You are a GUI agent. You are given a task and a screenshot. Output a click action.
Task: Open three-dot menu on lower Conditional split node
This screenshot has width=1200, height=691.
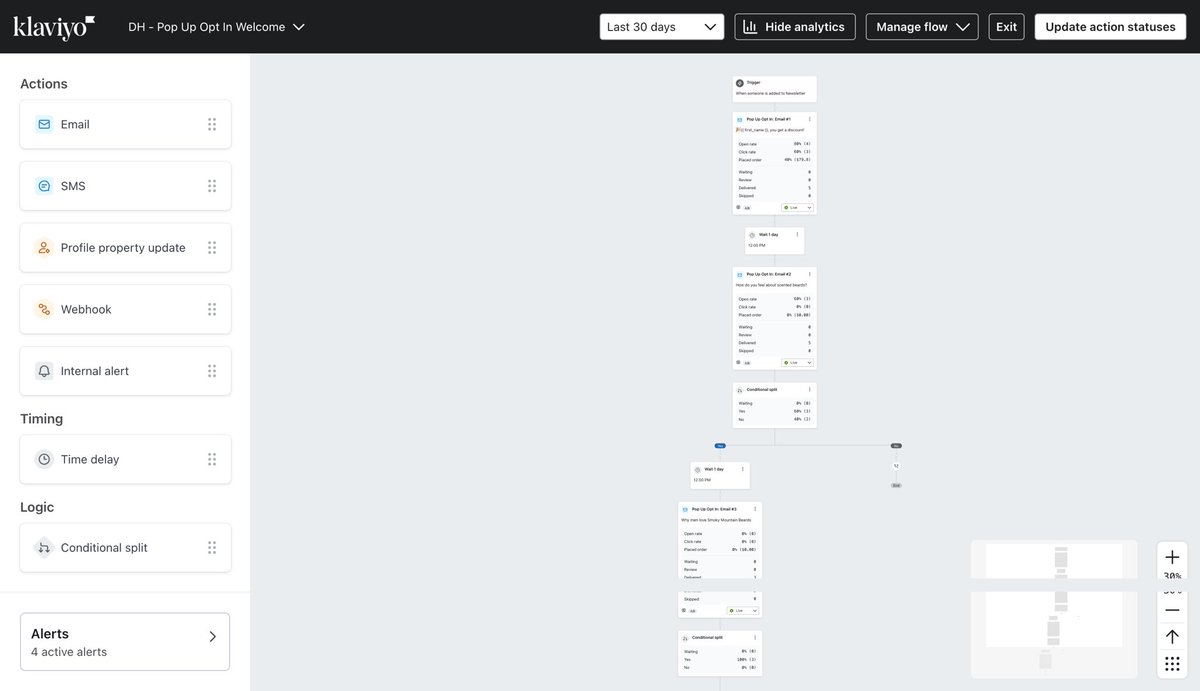tap(755, 637)
